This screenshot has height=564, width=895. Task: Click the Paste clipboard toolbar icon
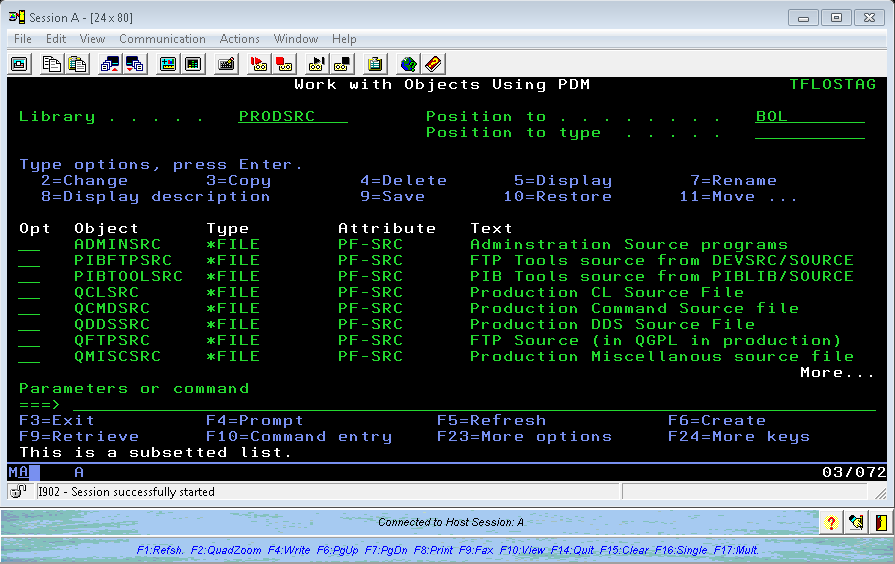[77, 64]
